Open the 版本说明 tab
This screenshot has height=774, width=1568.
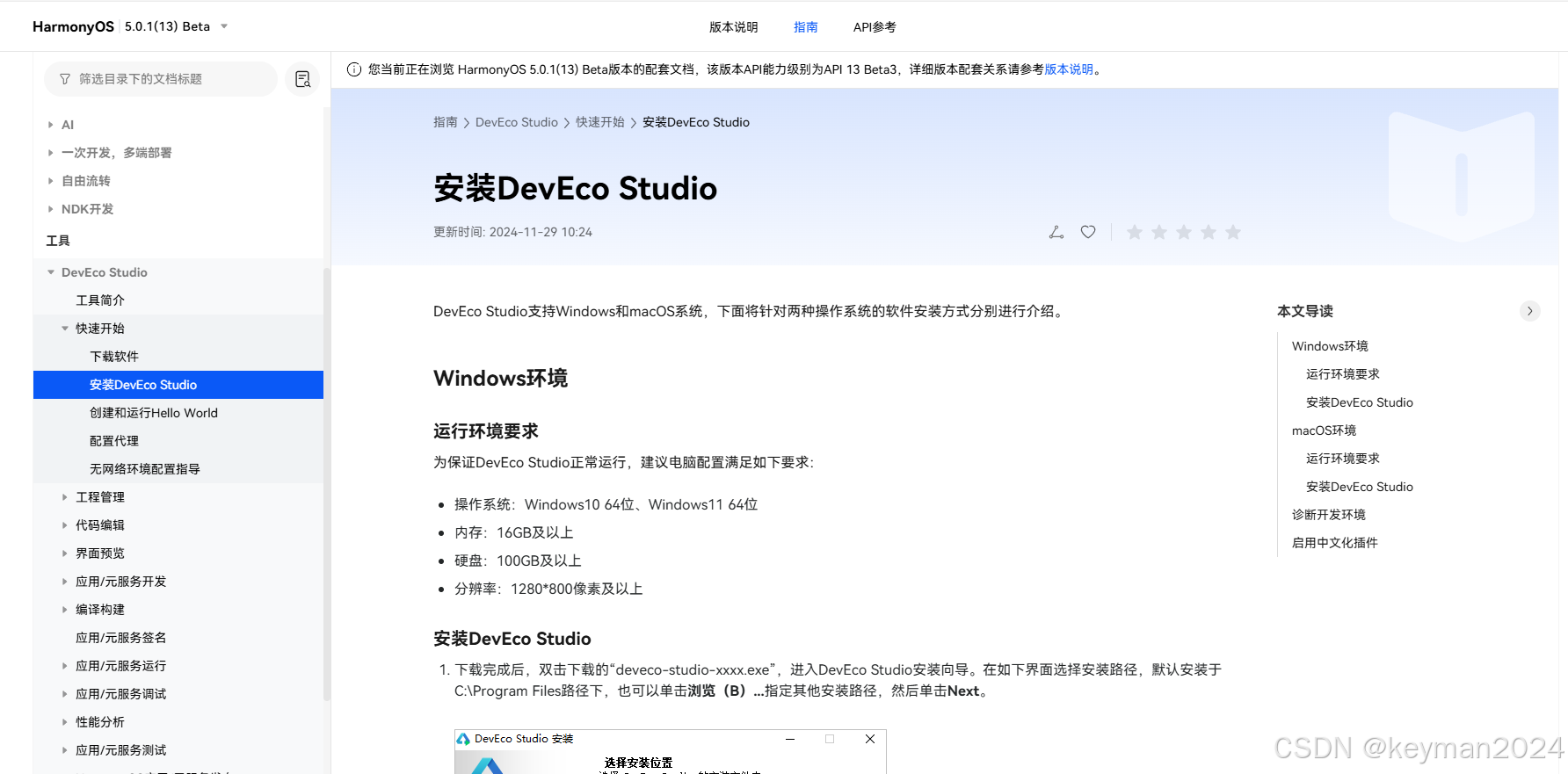point(733,27)
